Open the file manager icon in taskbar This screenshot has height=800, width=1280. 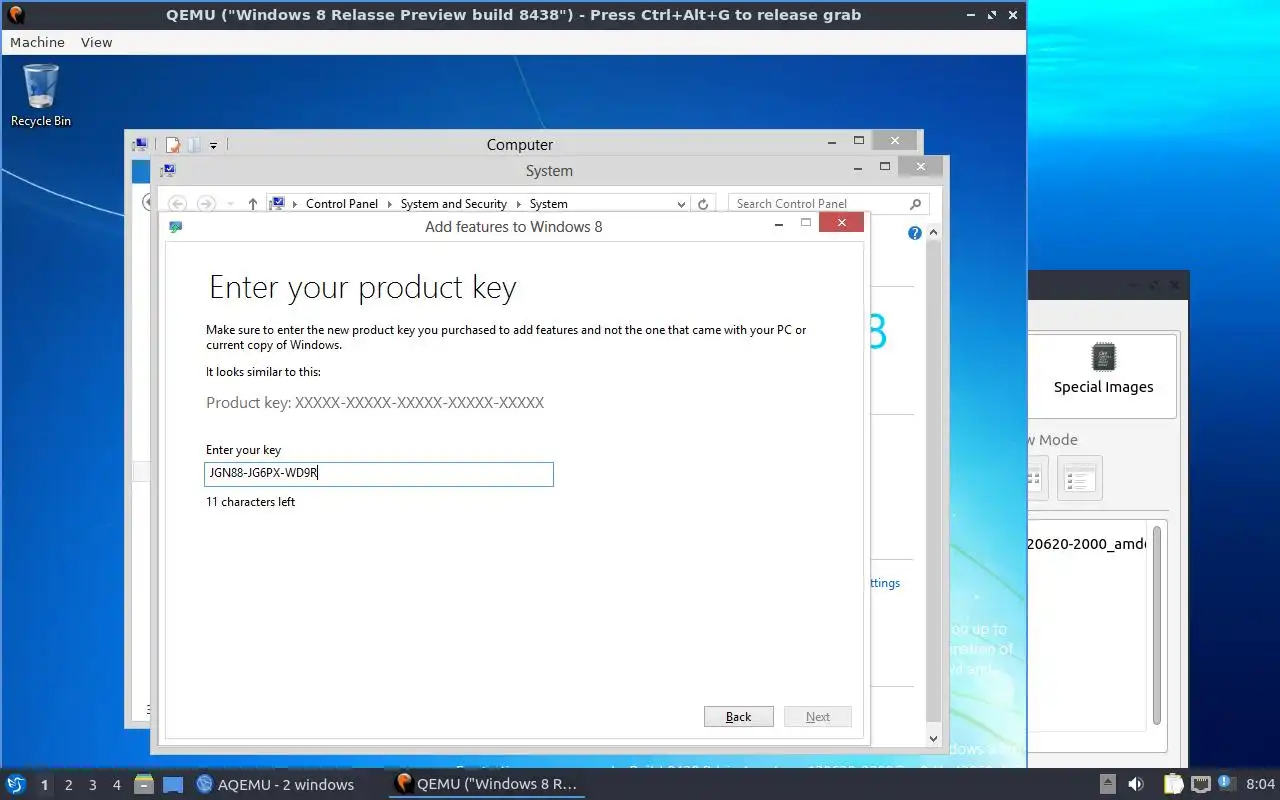pos(144,784)
